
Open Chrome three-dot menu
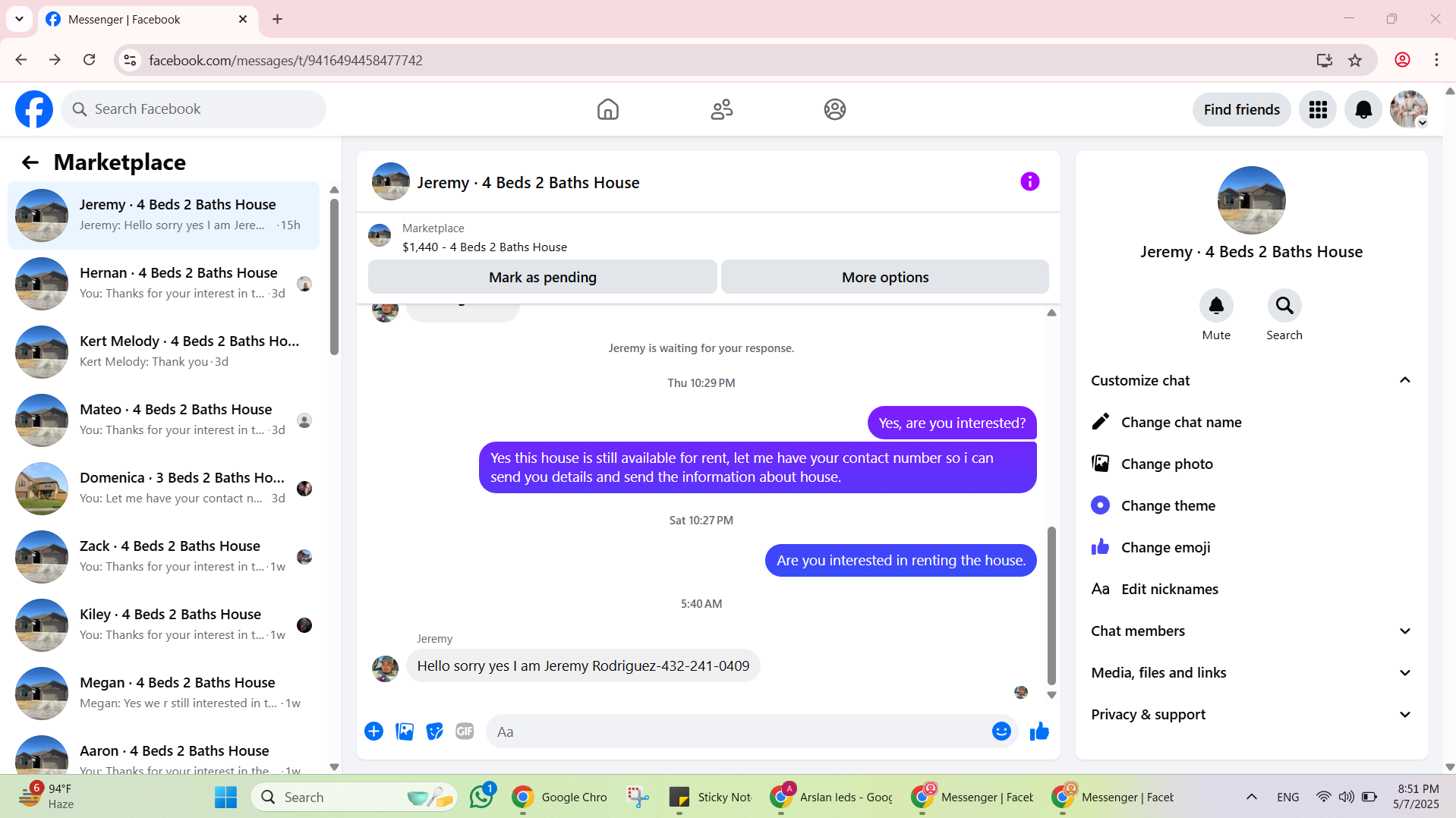1436,60
